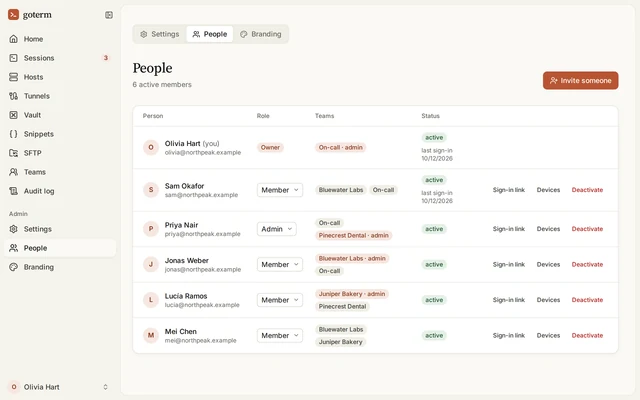Click the Hosts server icon
Screen dimensions: 640x400
pyautogui.click(x=13, y=77)
